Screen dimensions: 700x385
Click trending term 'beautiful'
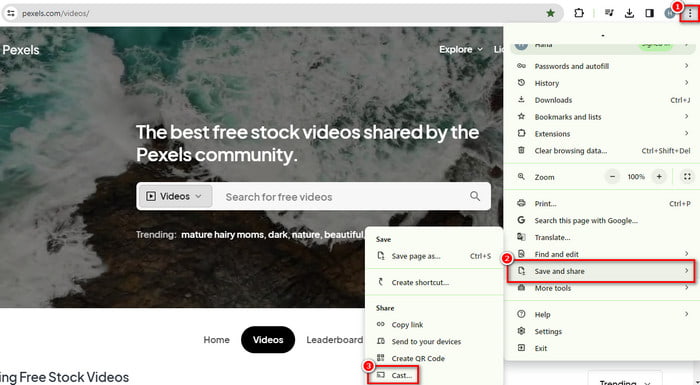(x=344, y=234)
